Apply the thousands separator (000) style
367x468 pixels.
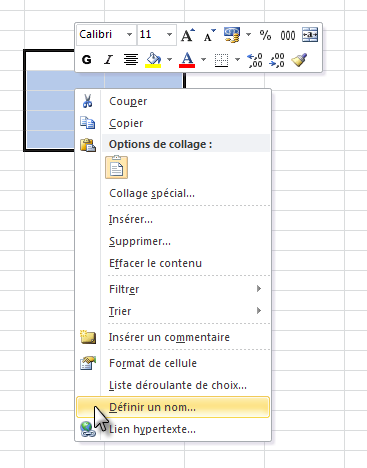pos(288,35)
